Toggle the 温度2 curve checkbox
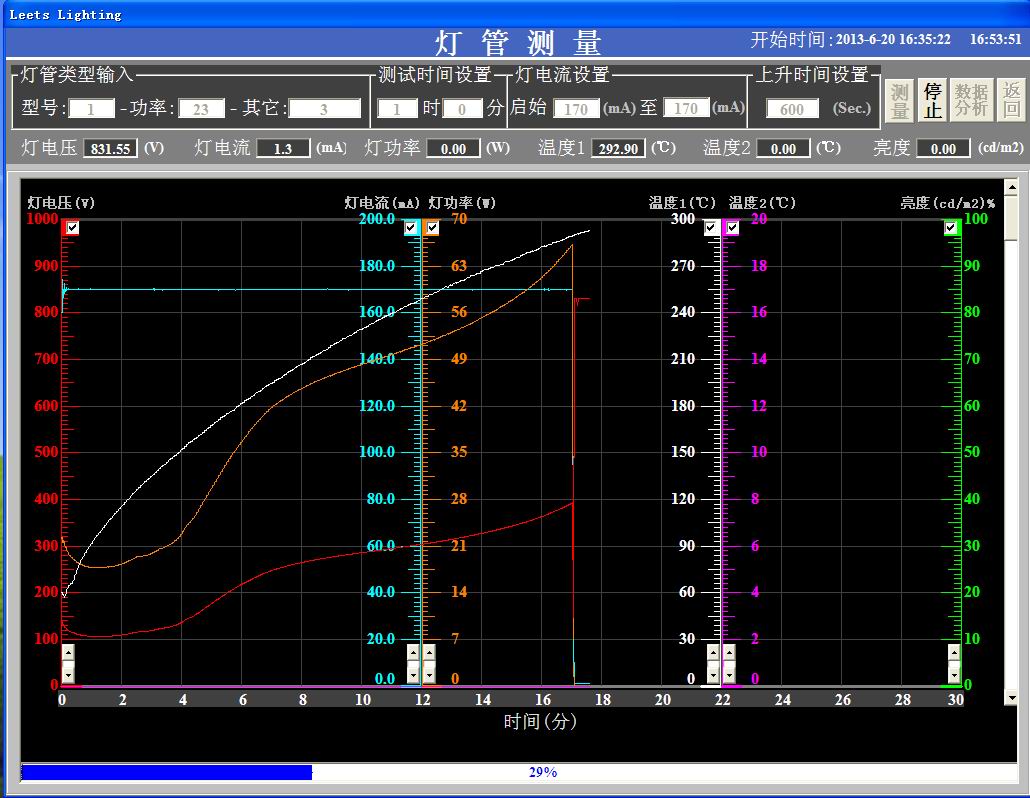This screenshot has width=1030, height=798. tap(732, 228)
